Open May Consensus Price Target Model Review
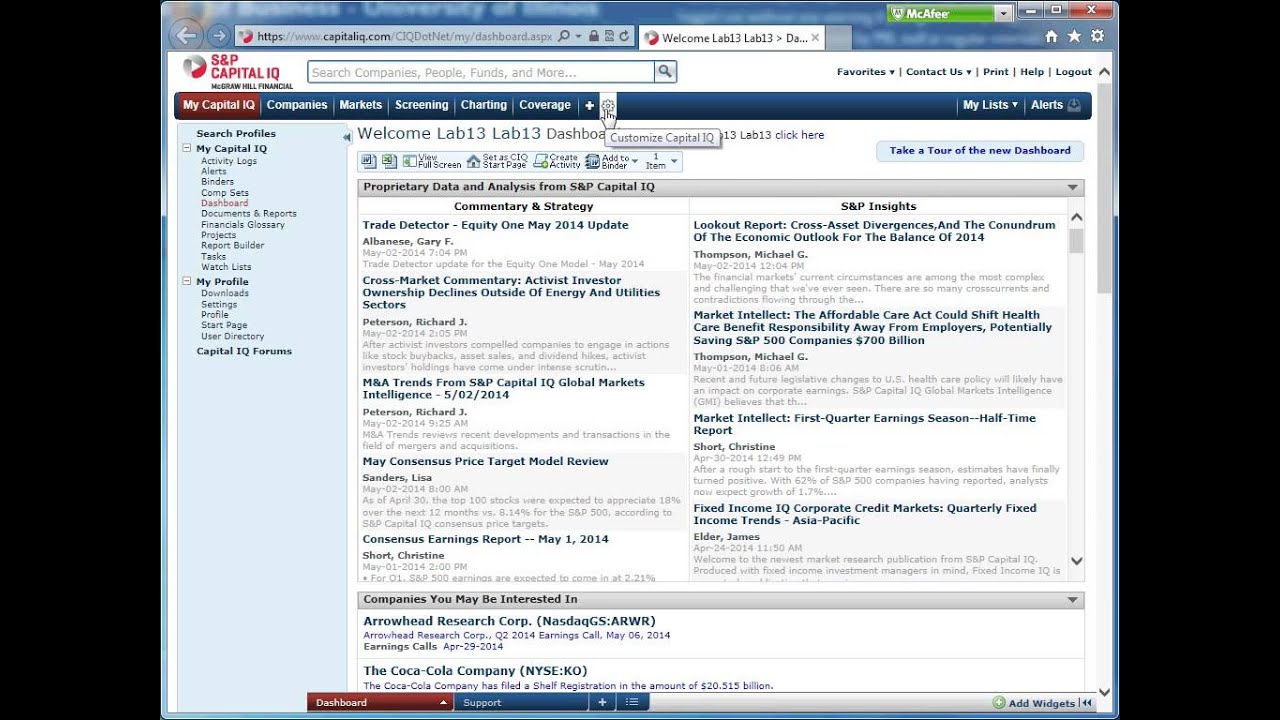The height and width of the screenshot is (720, 1280). (485, 461)
